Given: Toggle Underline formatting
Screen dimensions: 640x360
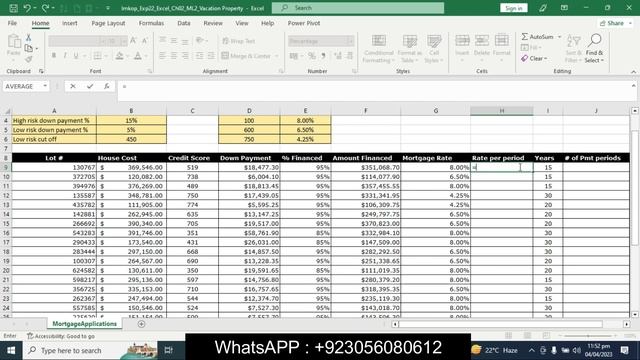Looking at the screenshot, I should tap(76, 56).
